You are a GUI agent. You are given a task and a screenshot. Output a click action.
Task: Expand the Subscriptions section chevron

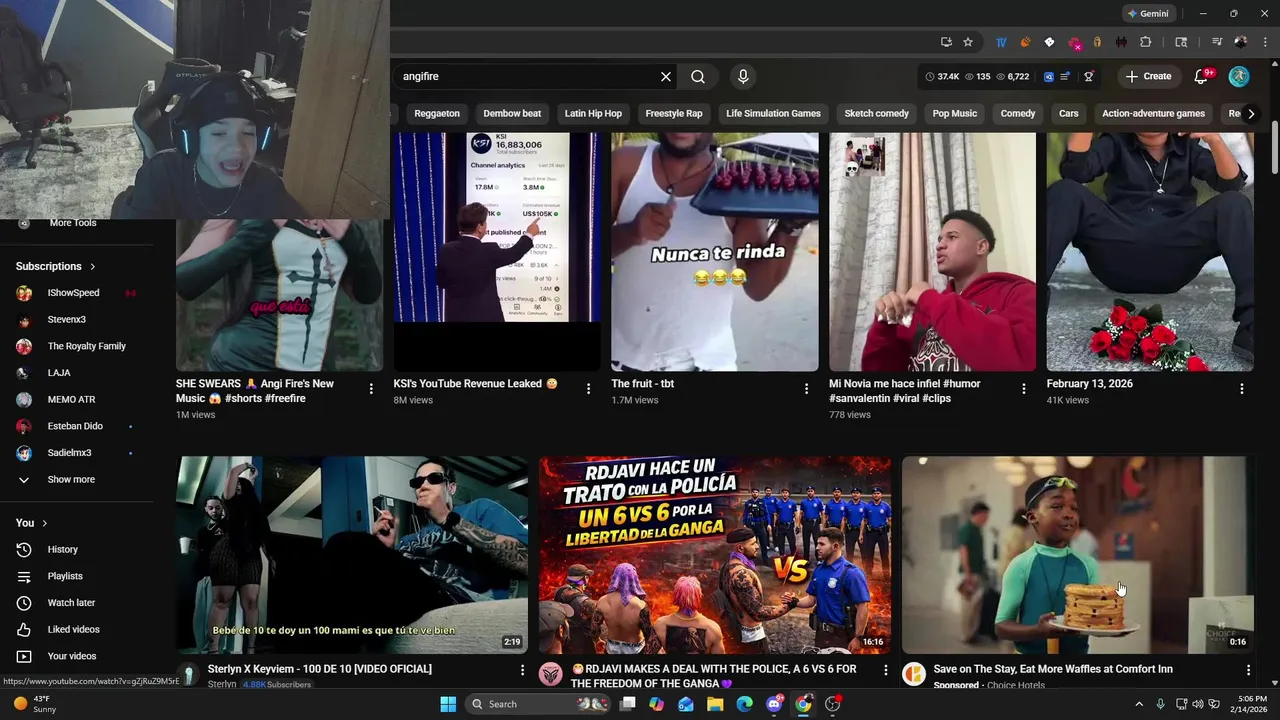pyautogui.click(x=93, y=266)
